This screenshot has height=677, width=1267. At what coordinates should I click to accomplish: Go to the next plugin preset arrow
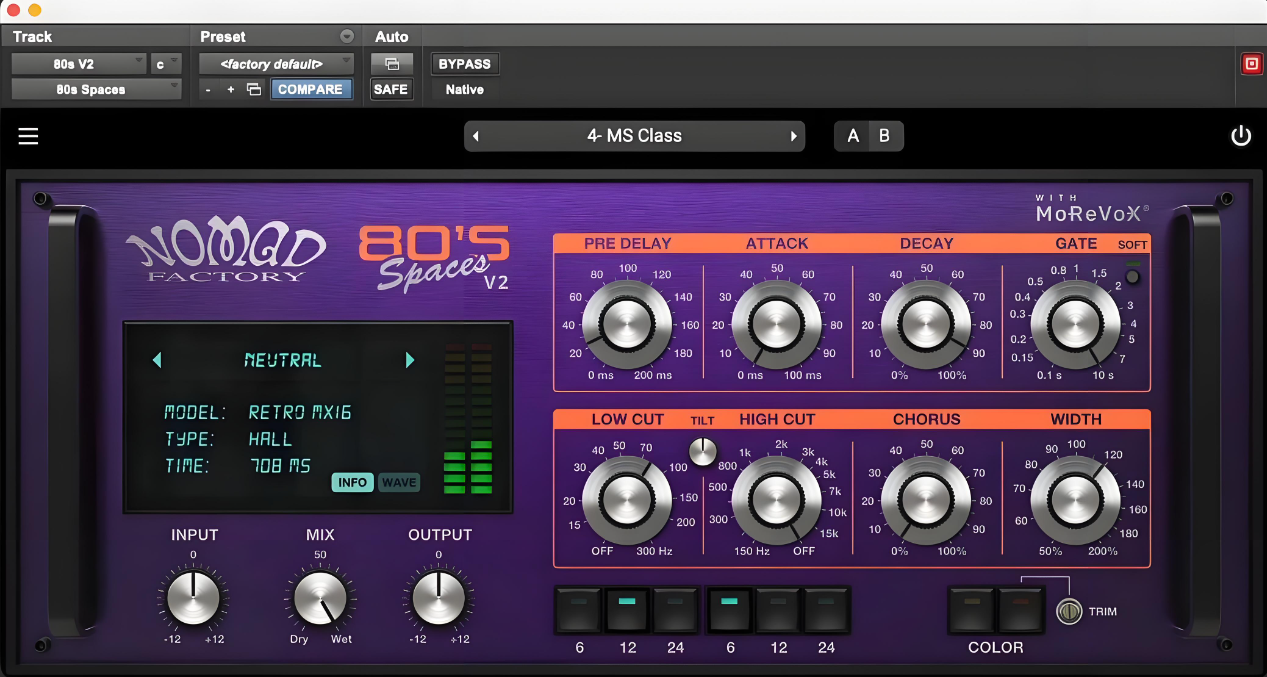click(794, 136)
